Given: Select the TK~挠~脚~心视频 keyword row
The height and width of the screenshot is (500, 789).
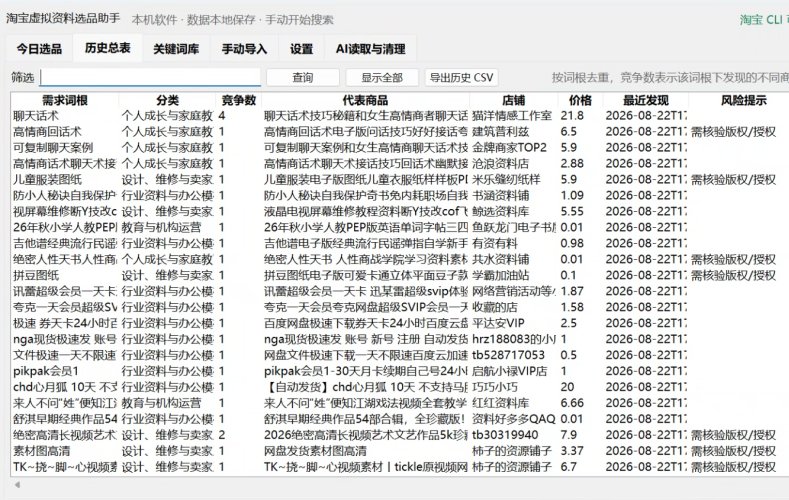Looking at the screenshot, I should [x=400, y=467].
